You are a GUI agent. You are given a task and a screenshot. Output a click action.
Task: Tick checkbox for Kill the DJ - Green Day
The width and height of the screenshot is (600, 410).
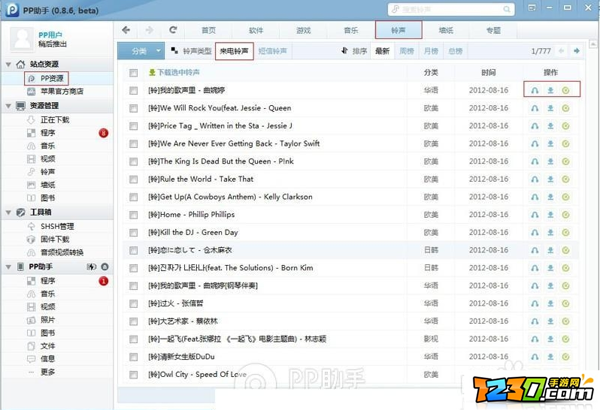[133, 232]
